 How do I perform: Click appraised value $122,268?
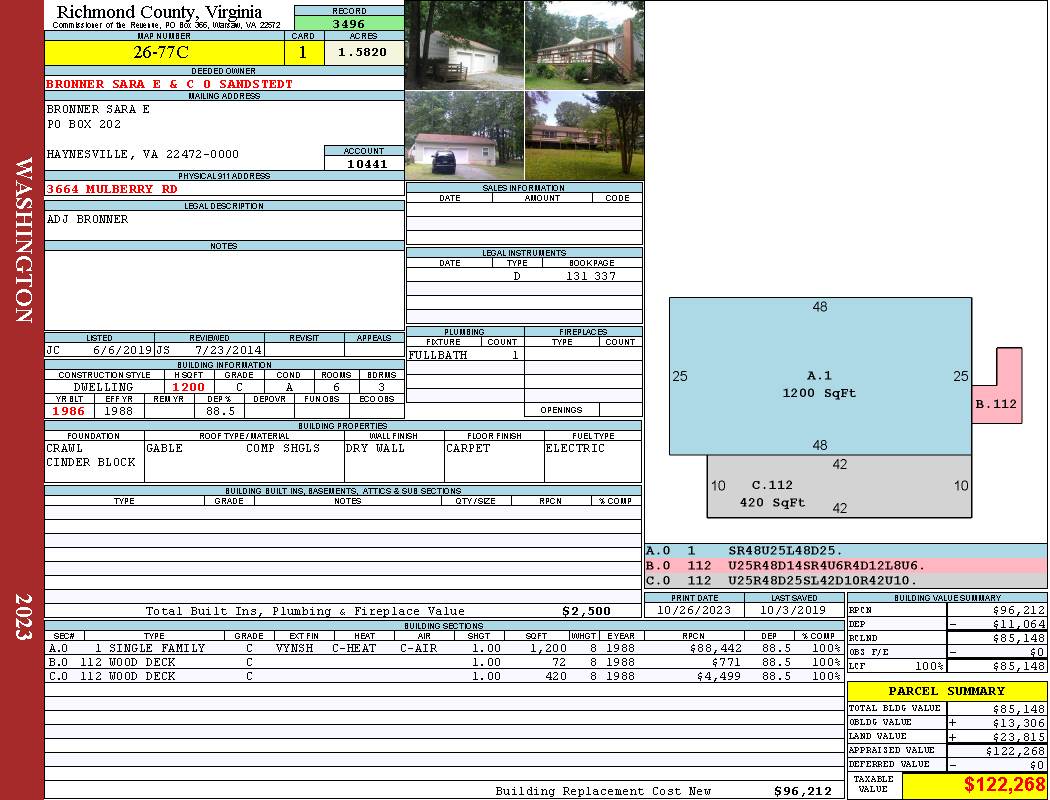click(1015, 751)
